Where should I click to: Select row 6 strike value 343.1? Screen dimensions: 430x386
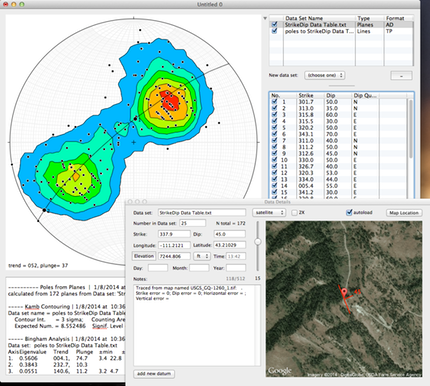click(306, 134)
